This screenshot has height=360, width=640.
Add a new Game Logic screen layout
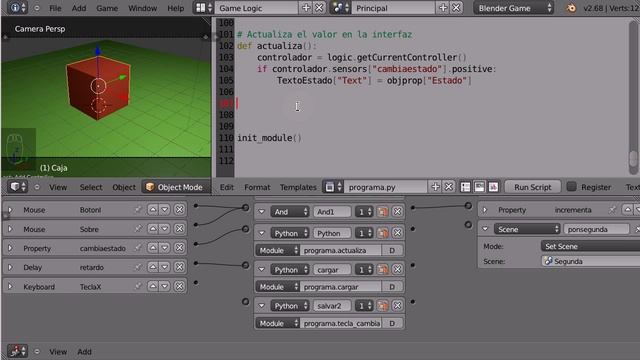tap(305, 8)
